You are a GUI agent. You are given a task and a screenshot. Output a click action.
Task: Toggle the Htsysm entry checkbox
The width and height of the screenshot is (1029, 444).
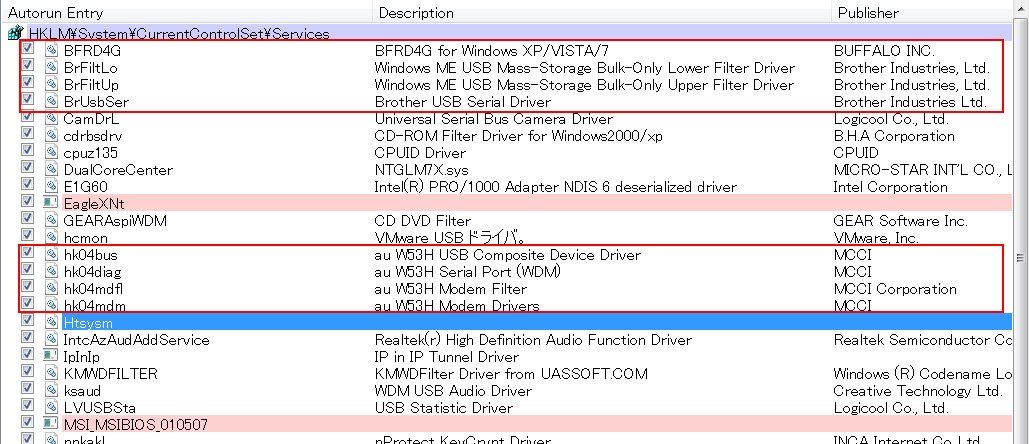(x=27, y=321)
